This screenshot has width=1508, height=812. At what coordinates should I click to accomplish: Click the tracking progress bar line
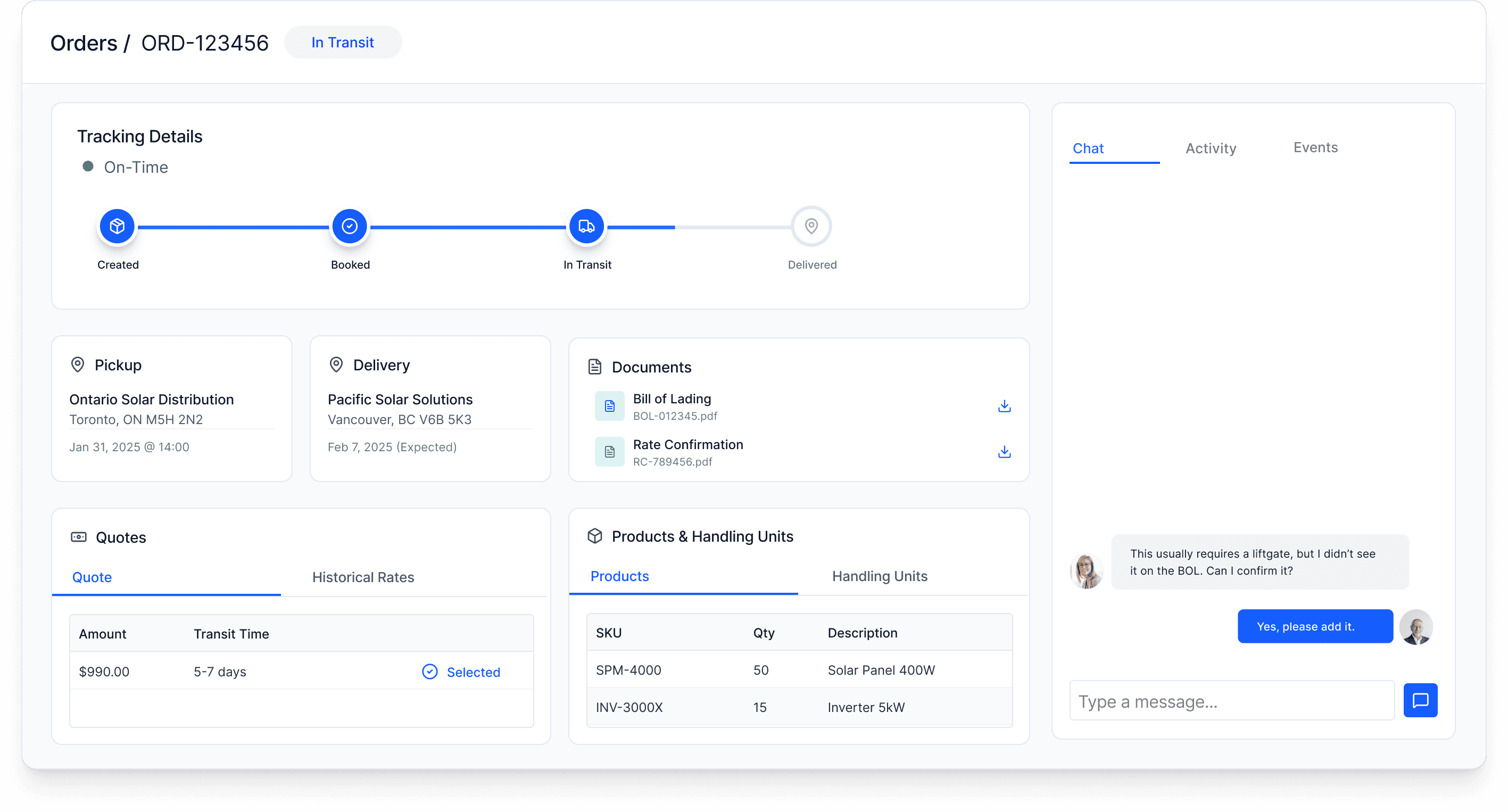tap(468, 227)
